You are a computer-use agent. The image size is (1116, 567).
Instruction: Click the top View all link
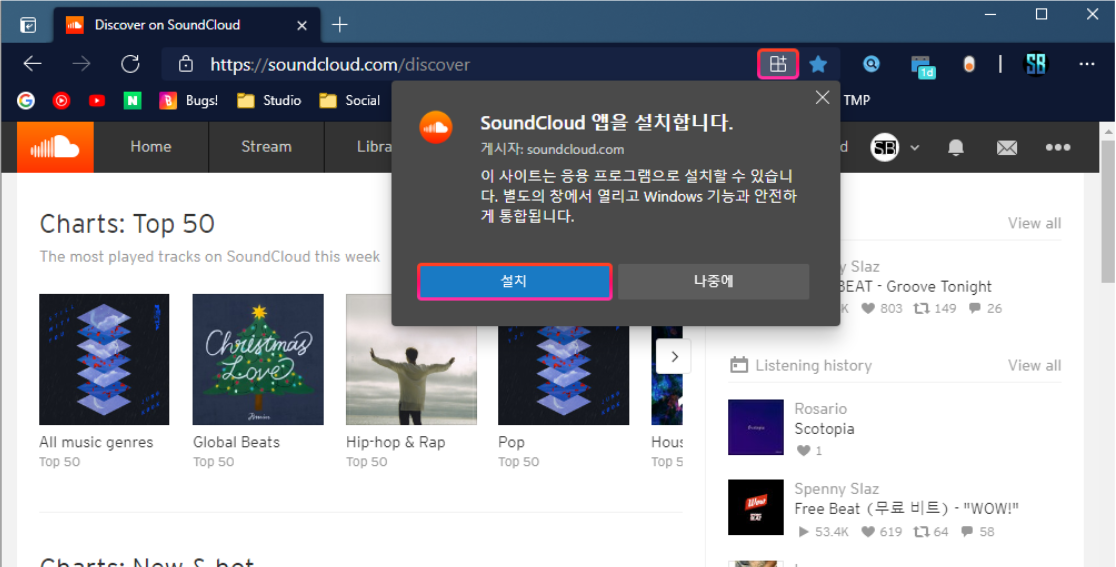tap(1034, 223)
